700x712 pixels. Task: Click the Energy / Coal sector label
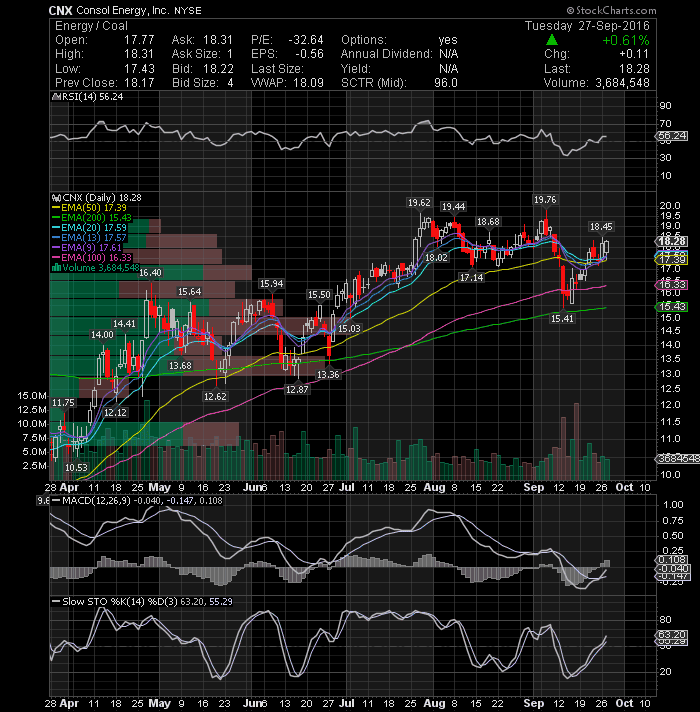(91, 26)
